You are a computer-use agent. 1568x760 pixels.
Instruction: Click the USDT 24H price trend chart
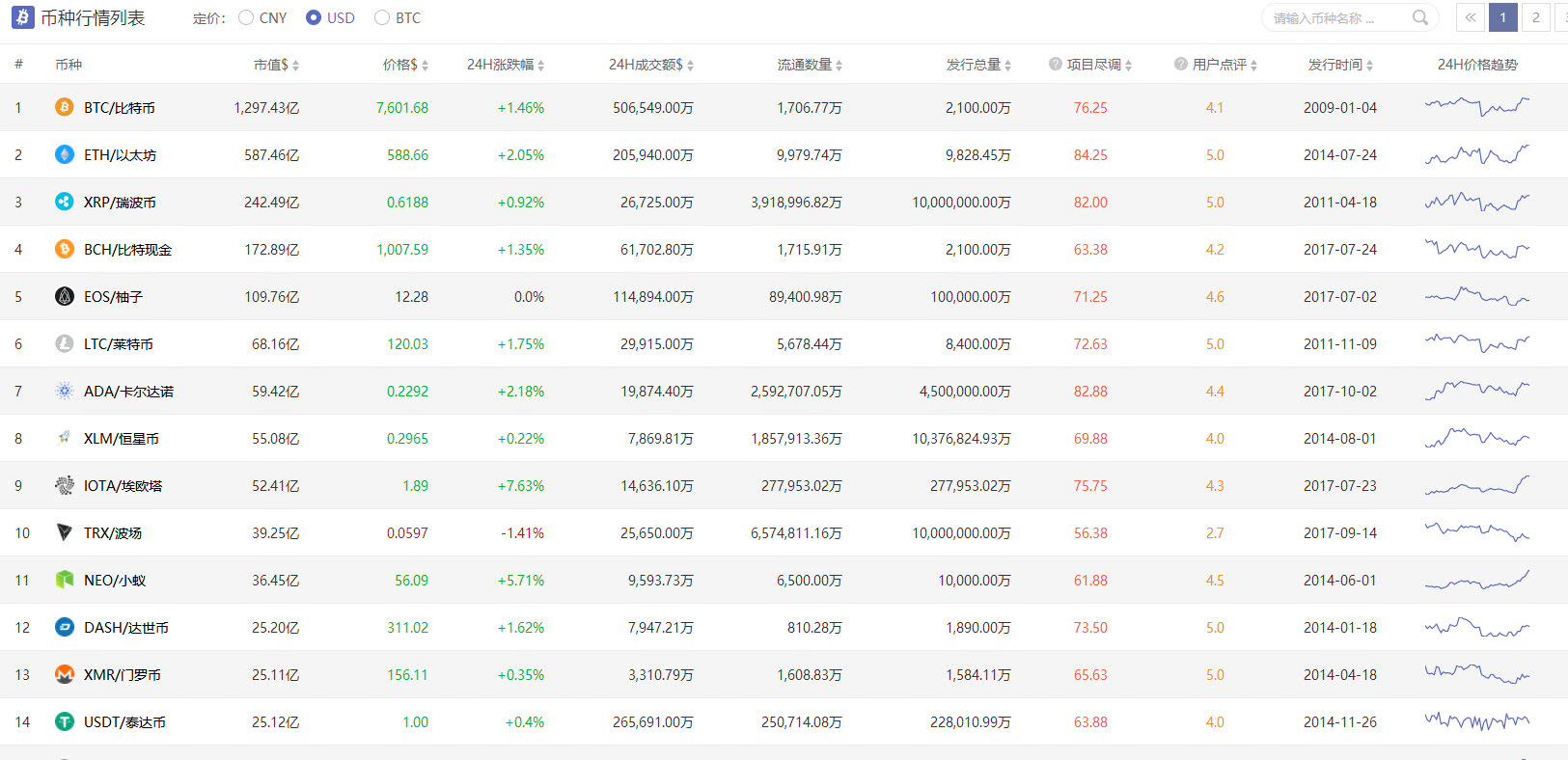[x=1477, y=720]
